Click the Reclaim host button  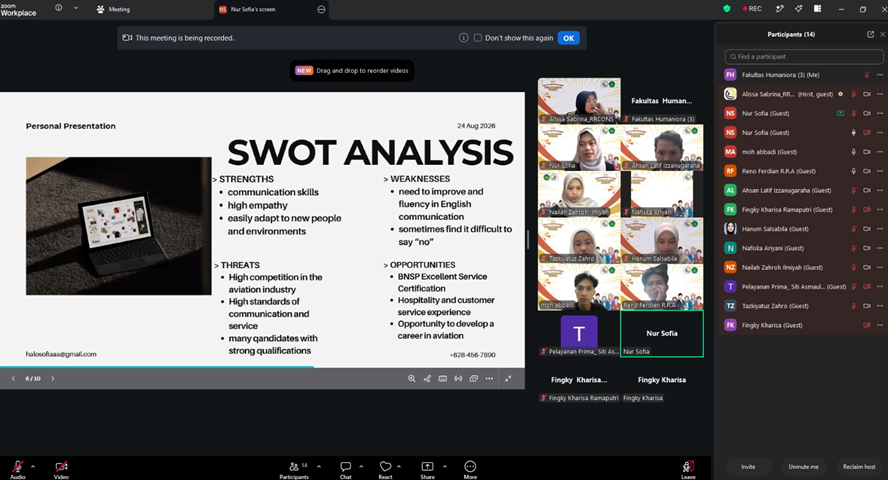[859, 466]
